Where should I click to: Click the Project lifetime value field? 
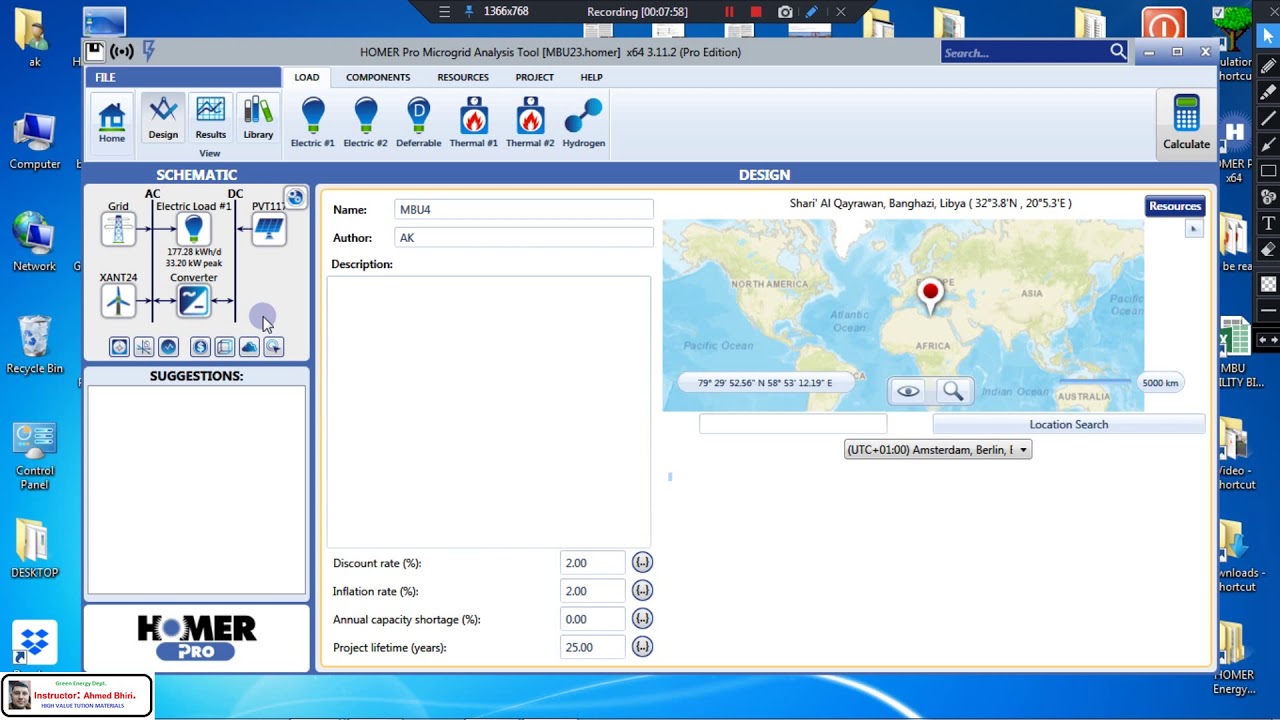coord(593,647)
